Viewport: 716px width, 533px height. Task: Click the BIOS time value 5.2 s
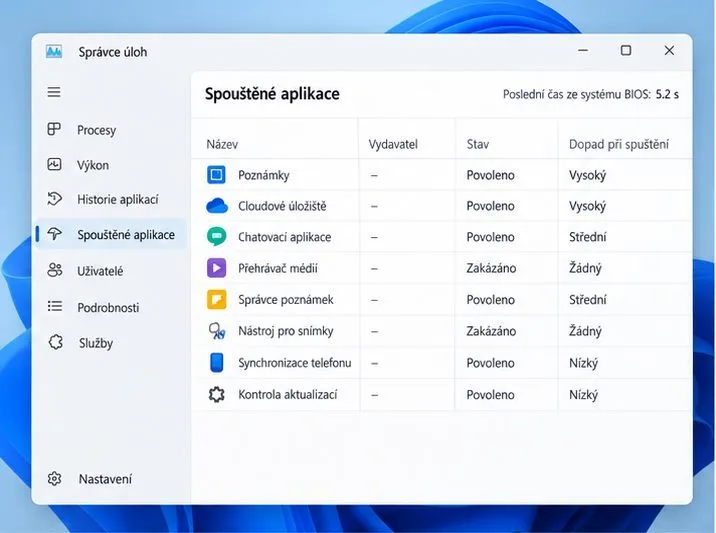pyautogui.click(x=667, y=95)
